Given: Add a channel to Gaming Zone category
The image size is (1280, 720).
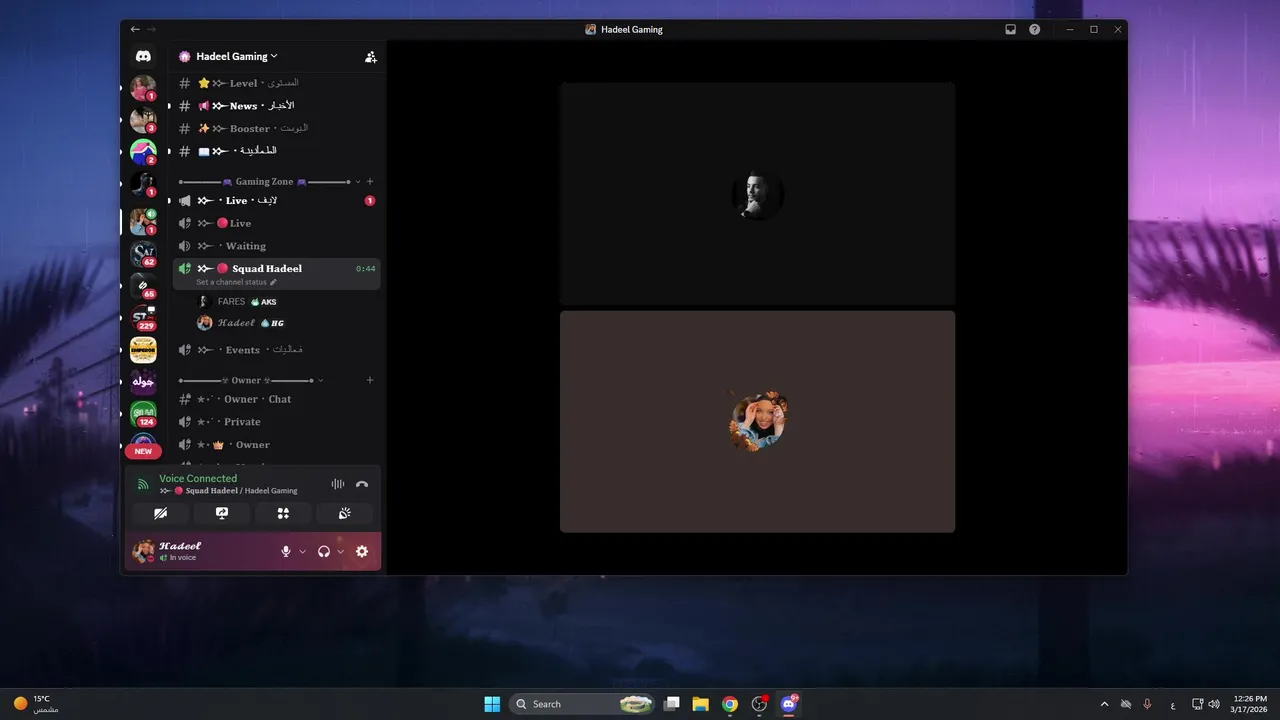Looking at the screenshot, I should 370,182.
